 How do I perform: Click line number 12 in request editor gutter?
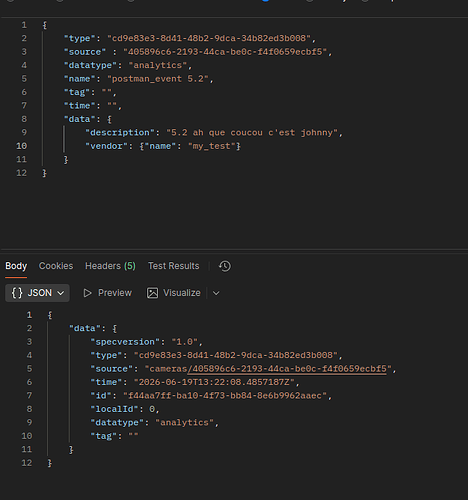coord(21,173)
